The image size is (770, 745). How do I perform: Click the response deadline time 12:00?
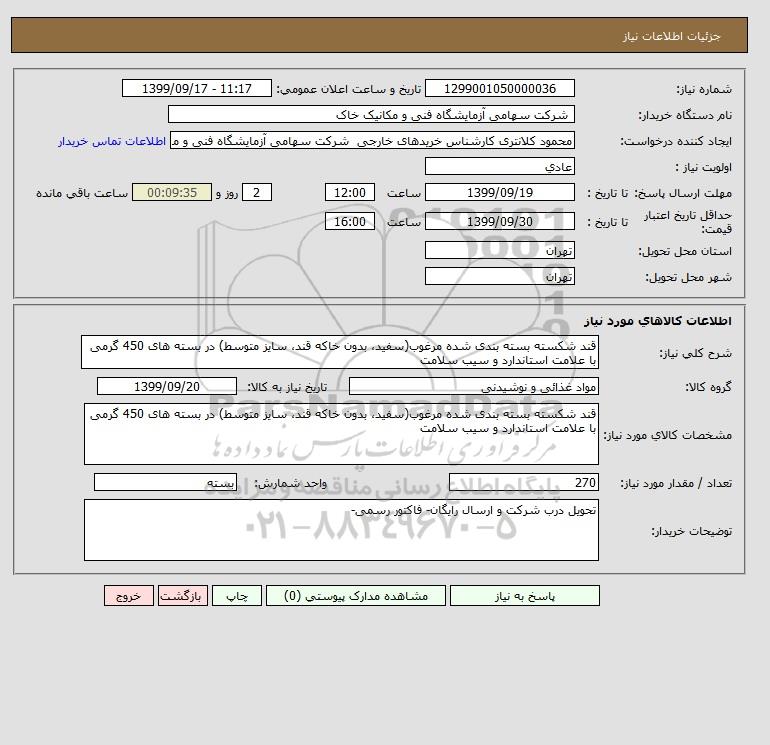click(x=350, y=193)
